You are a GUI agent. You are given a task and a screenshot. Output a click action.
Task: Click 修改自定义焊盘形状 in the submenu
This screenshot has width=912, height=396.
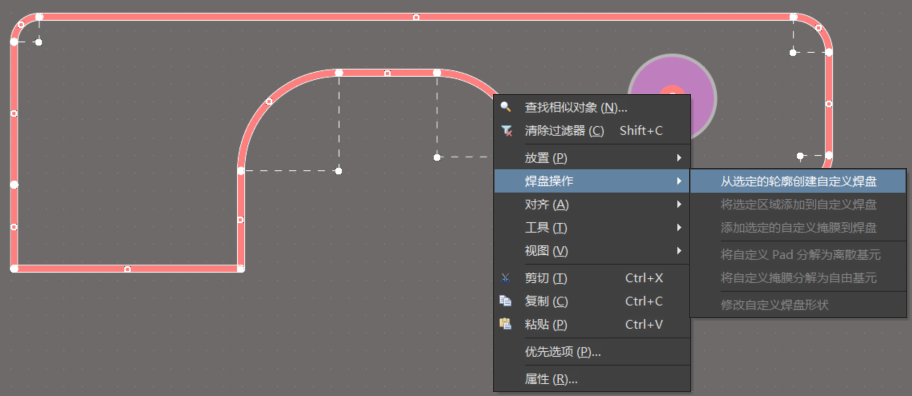pos(774,305)
